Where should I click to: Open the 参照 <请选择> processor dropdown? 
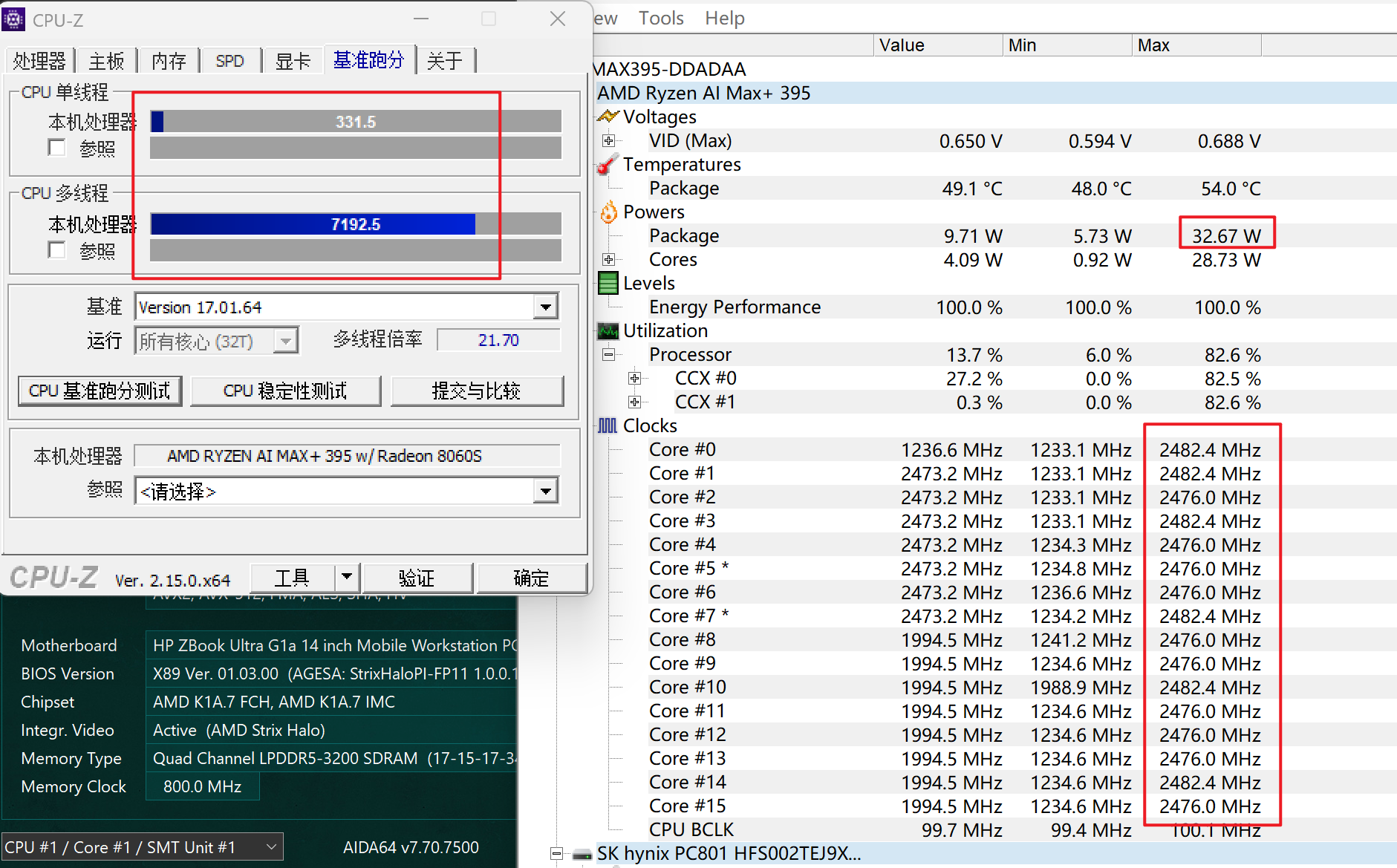(545, 491)
